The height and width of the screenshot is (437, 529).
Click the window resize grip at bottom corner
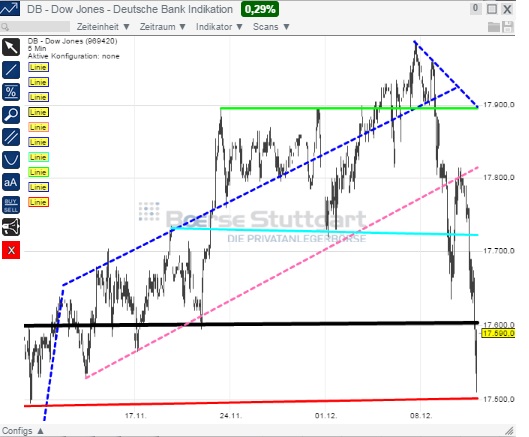pos(510,431)
